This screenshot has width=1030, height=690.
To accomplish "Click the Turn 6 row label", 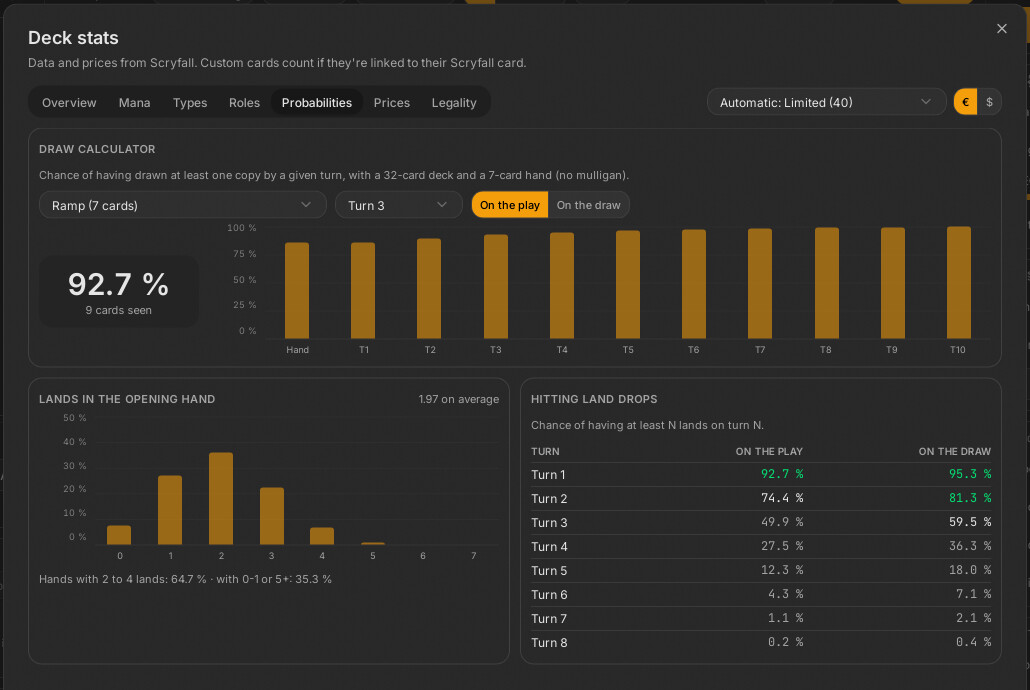I will pos(549,594).
